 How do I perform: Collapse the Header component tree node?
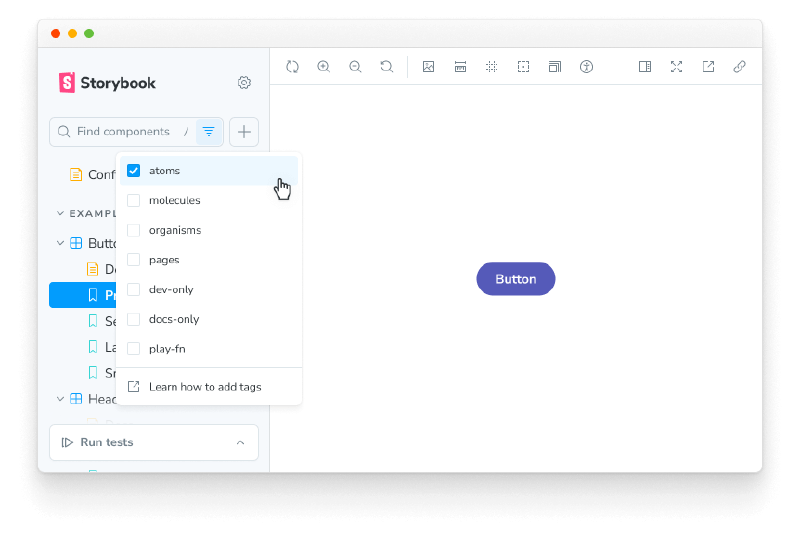[x=60, y=399]
